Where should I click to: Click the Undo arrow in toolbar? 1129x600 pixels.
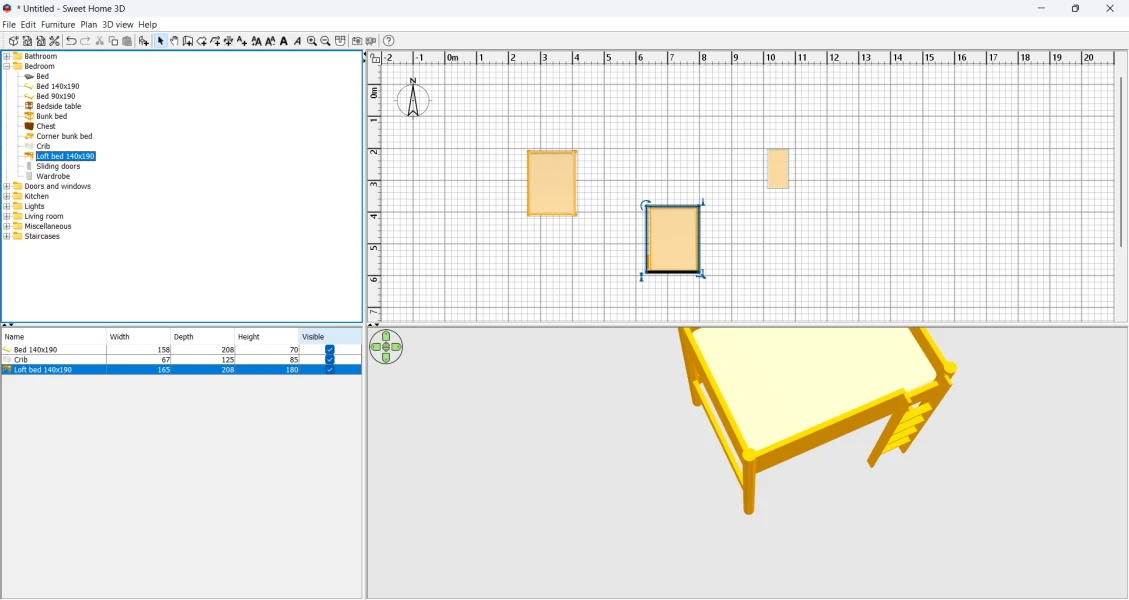(71, 41)
